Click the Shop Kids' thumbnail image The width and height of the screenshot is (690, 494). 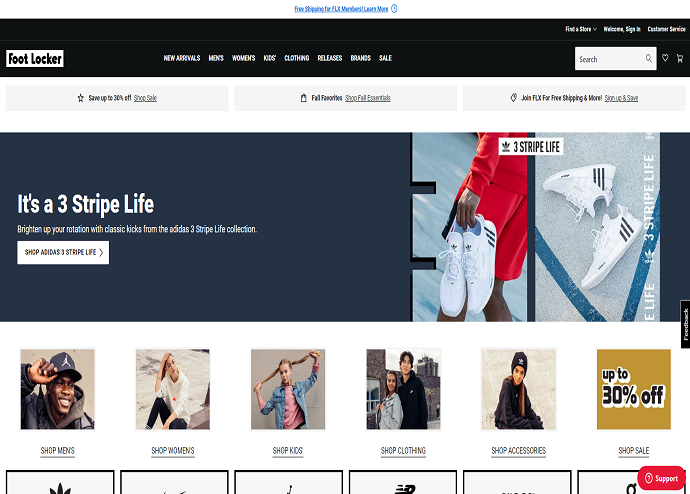[288, 389]
